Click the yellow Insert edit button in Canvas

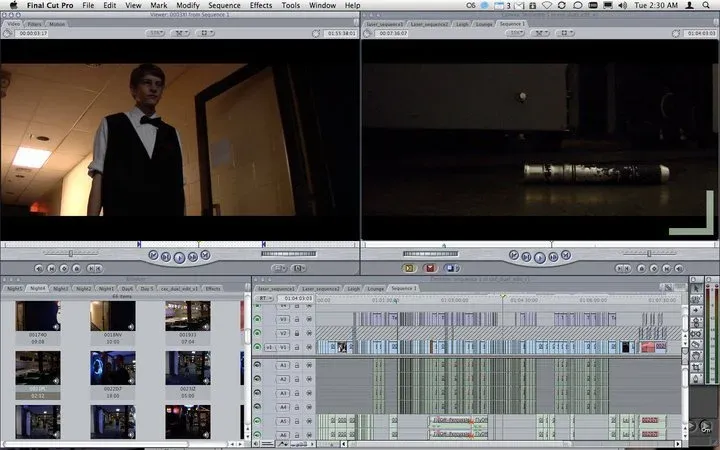tap(409, 268)
